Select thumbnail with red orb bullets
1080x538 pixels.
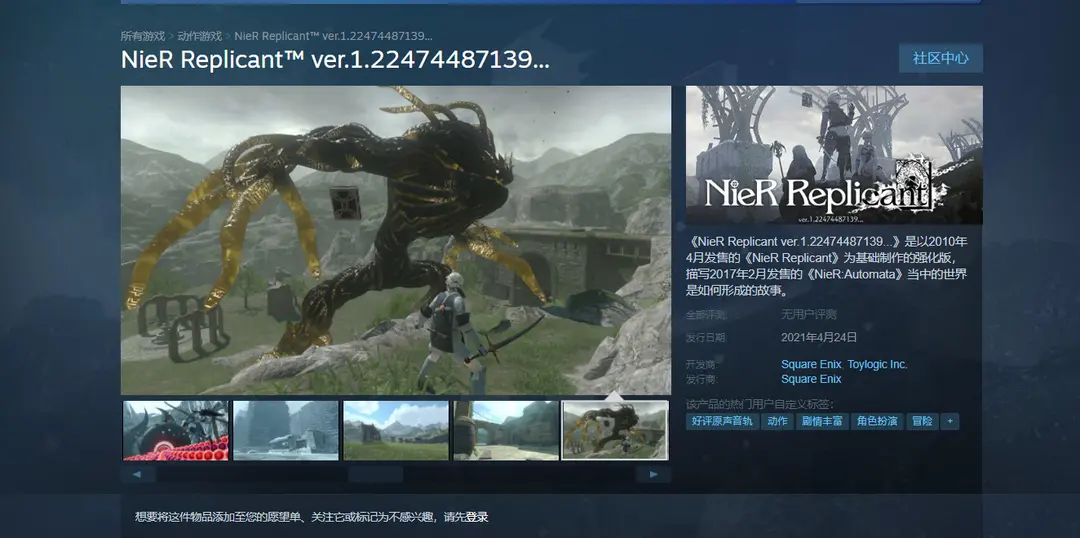click(x=176, y=431)
